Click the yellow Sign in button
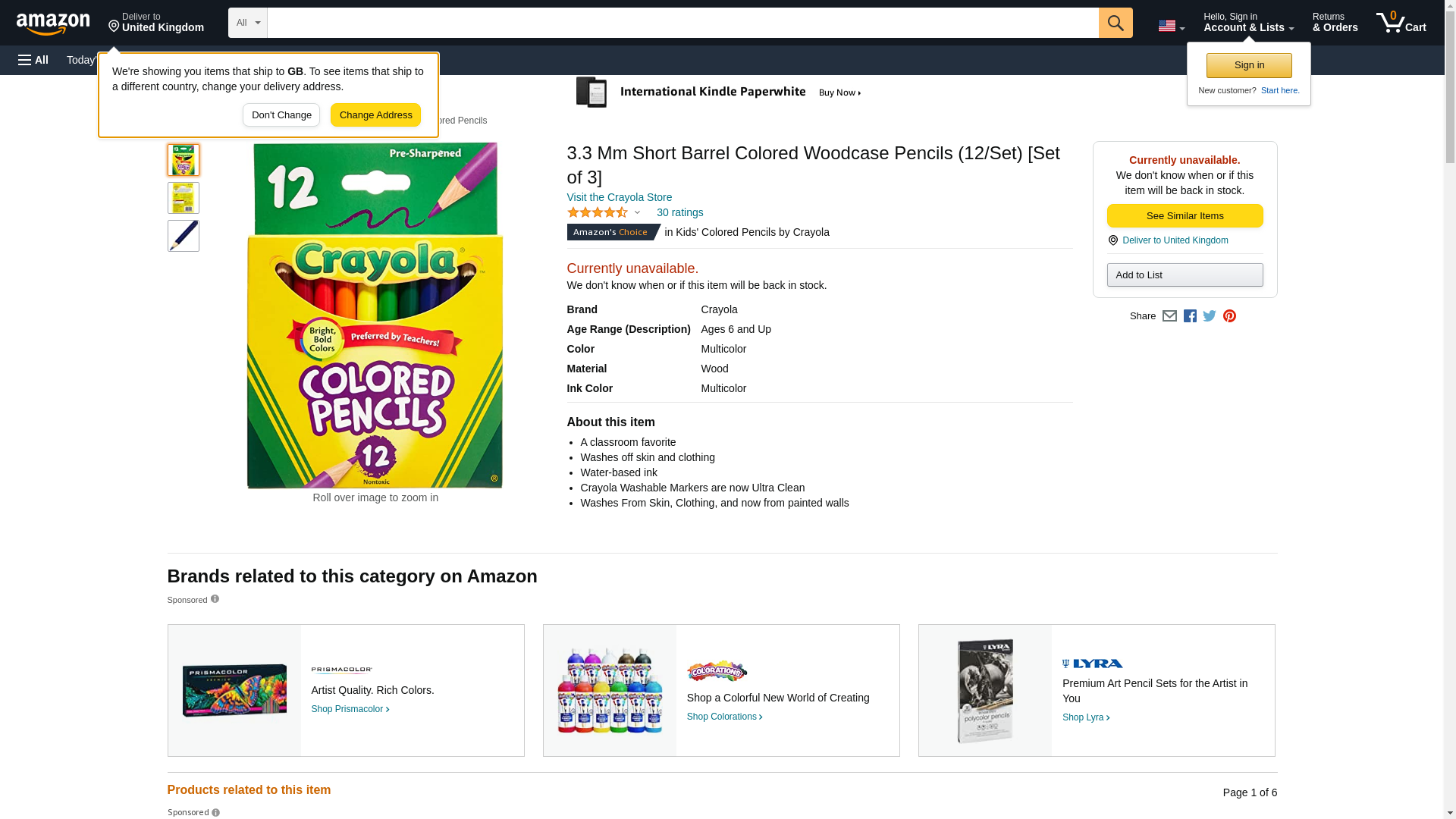This screenshot has height=819, width=1456. (x=1249, y=65)
